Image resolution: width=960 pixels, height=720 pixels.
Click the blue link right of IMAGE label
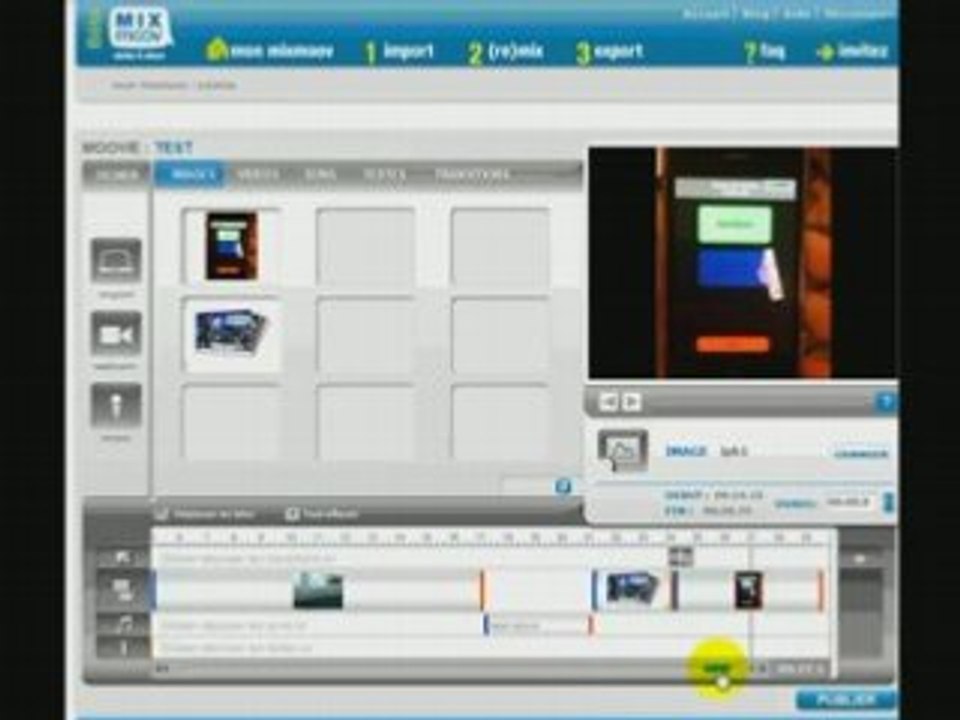coord(861,454)
